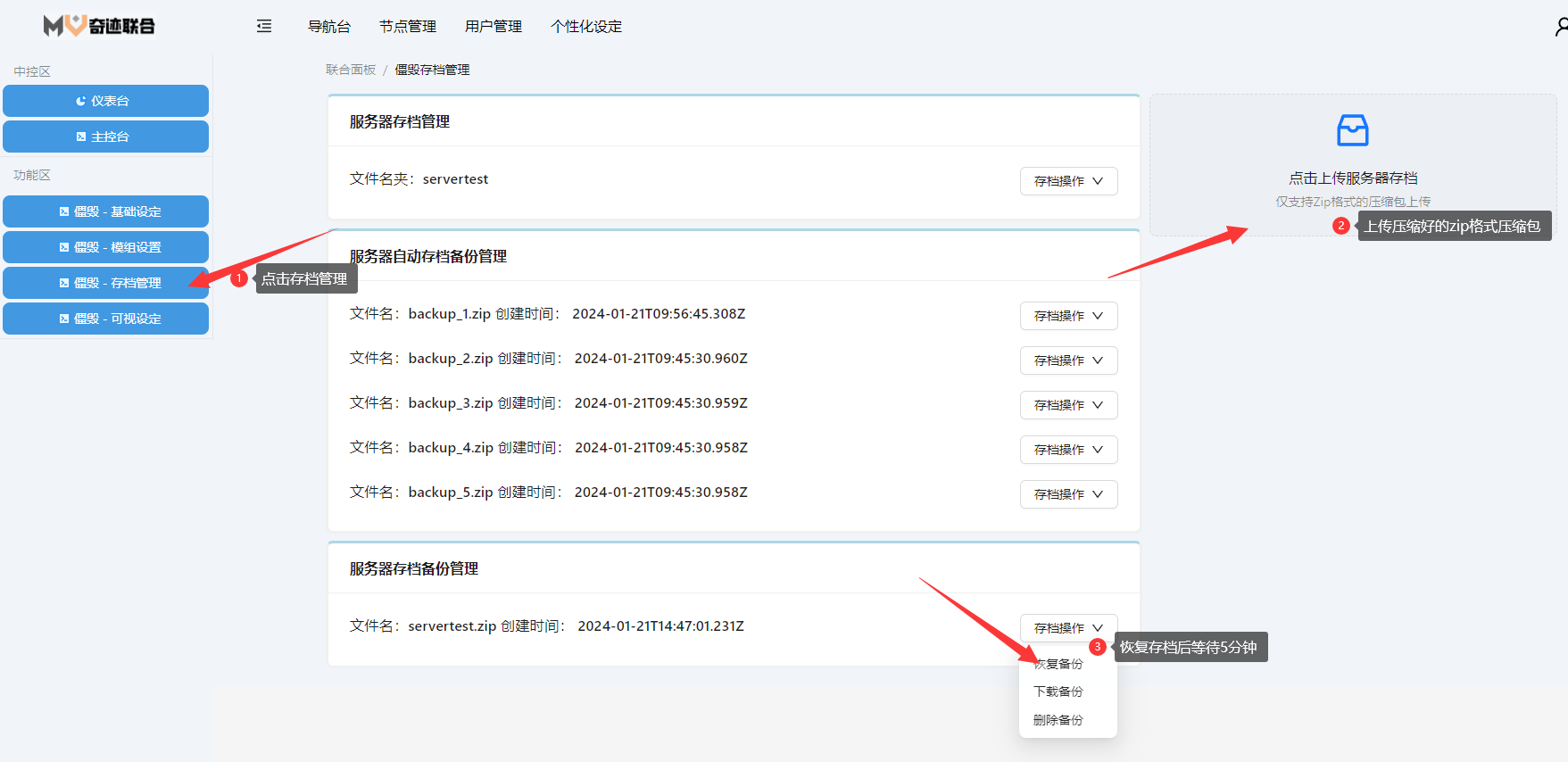Viewport: 1568px width, 762px height.
Task: Click the 文件名夹: servertest text
Action: pyautogui.click(x=419, y=179)
